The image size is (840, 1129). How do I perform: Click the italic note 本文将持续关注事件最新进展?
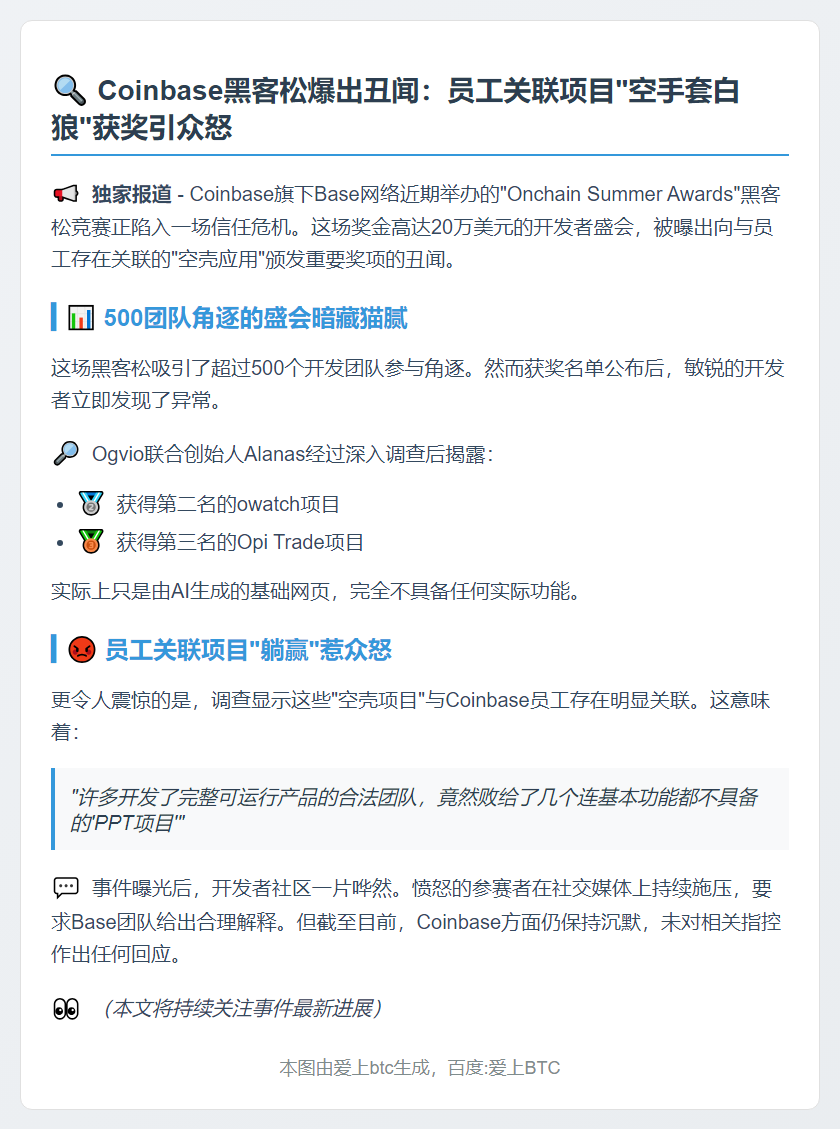(241, 1009)
